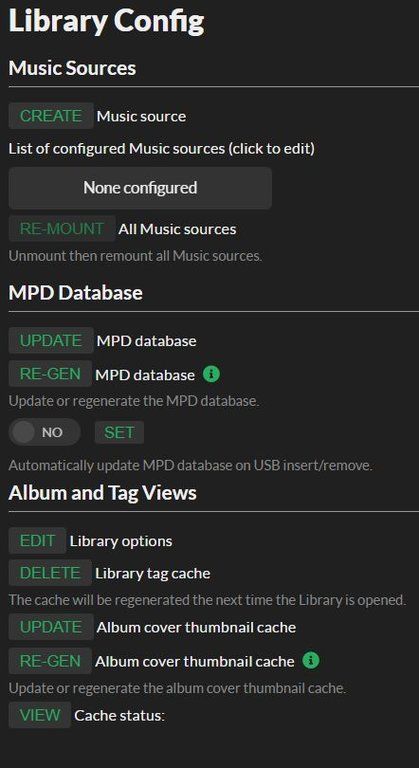Open info icon beside Album cover thumbnail cache

click(311, 661)
